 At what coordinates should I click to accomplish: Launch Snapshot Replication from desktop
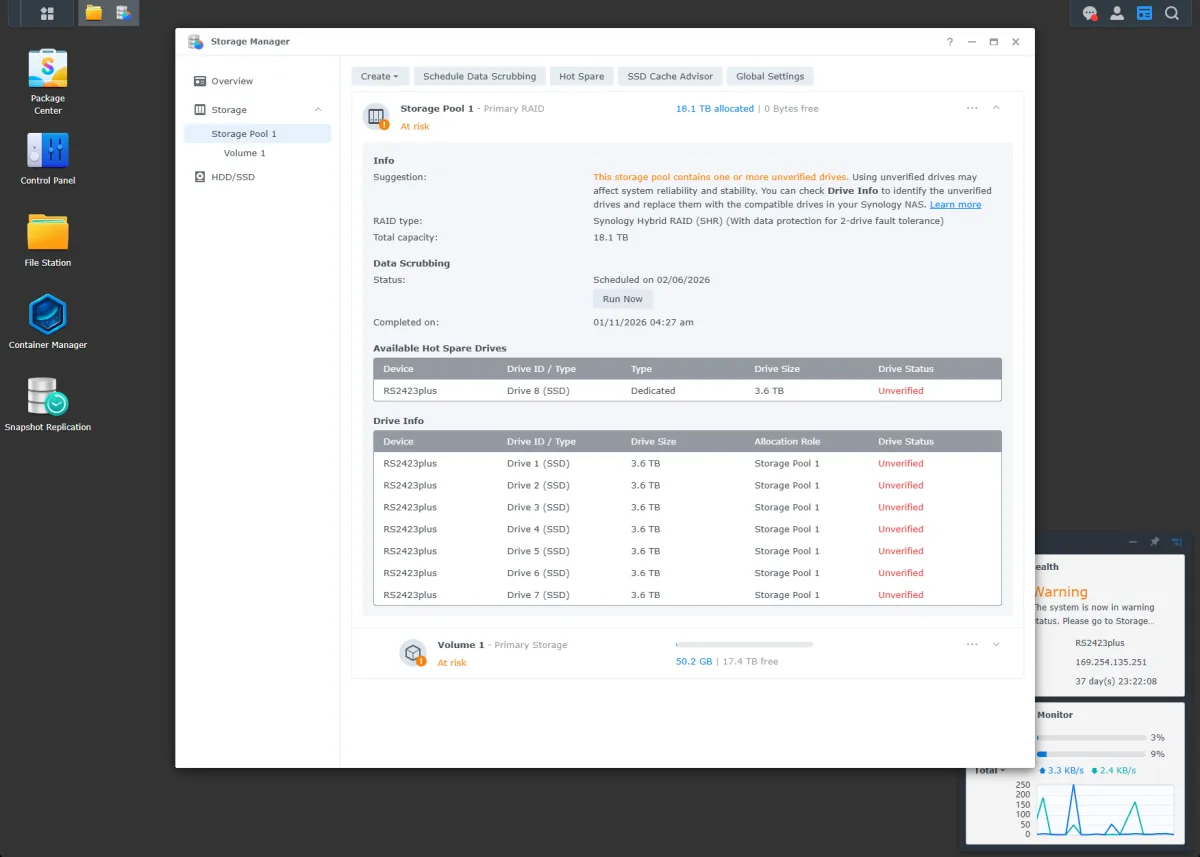point(48,405)
